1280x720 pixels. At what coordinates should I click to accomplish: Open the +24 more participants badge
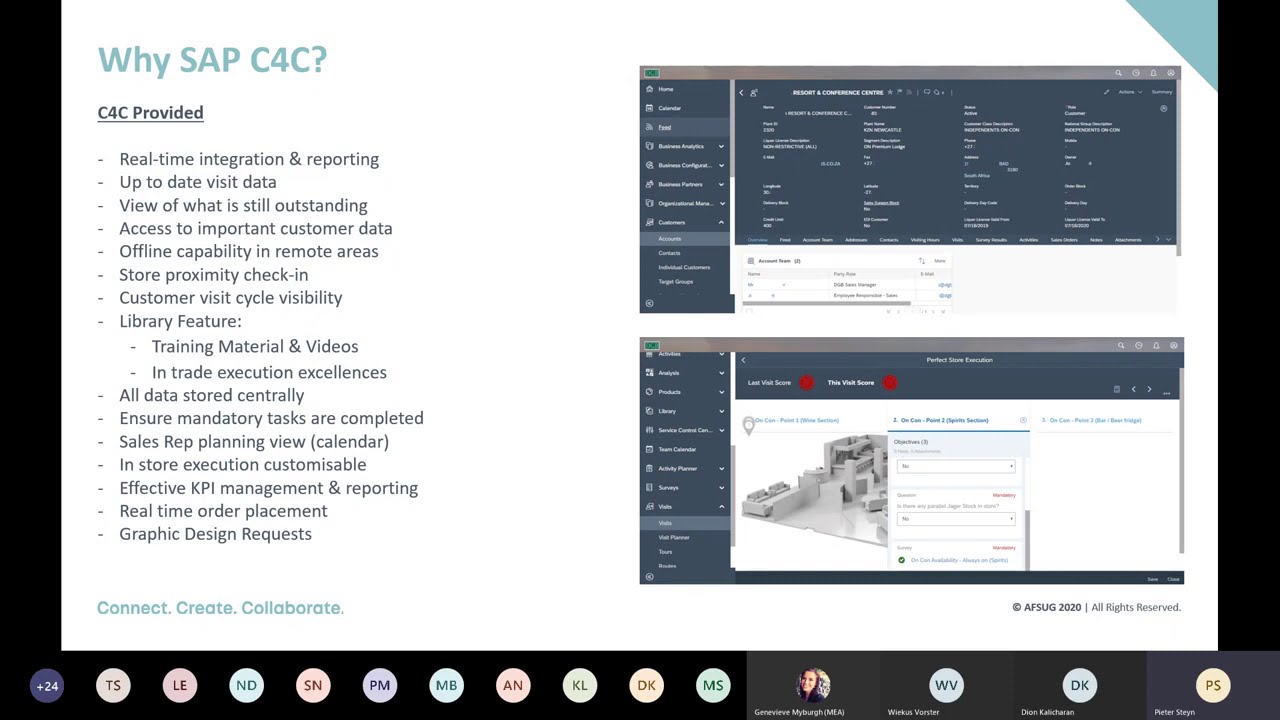[x=47, y=685]
